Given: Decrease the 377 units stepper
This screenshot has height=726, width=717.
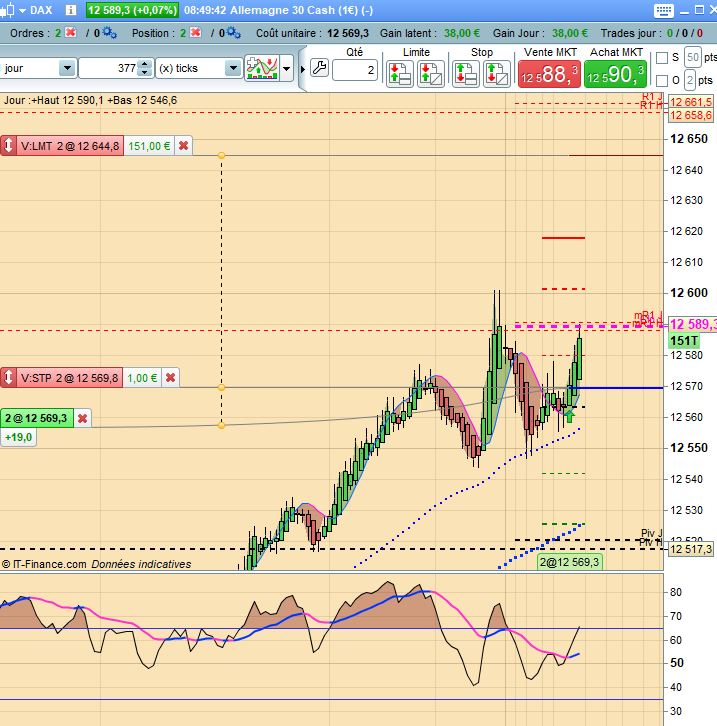Looking at the screenshot, I should point(145,73).
